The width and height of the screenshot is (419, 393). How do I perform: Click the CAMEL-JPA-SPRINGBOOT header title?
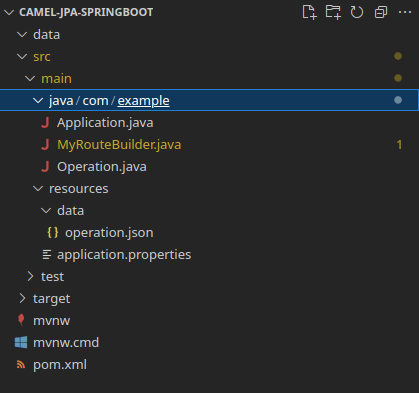86,12
